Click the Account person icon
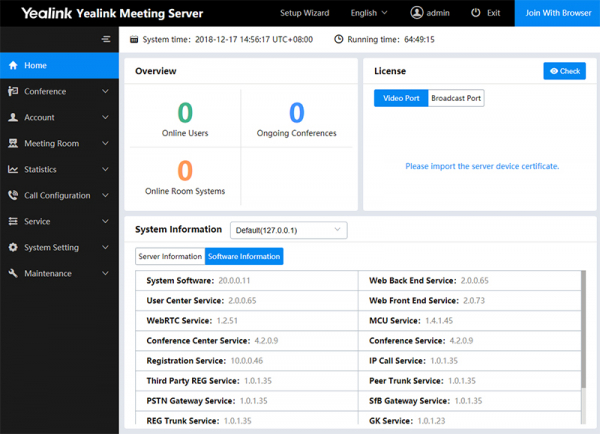This screenshot has width=600, height=434. (13, 118)
